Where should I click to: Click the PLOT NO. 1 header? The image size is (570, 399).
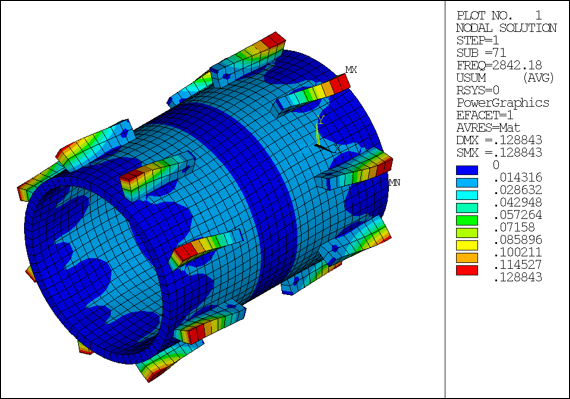click(499, 16)
